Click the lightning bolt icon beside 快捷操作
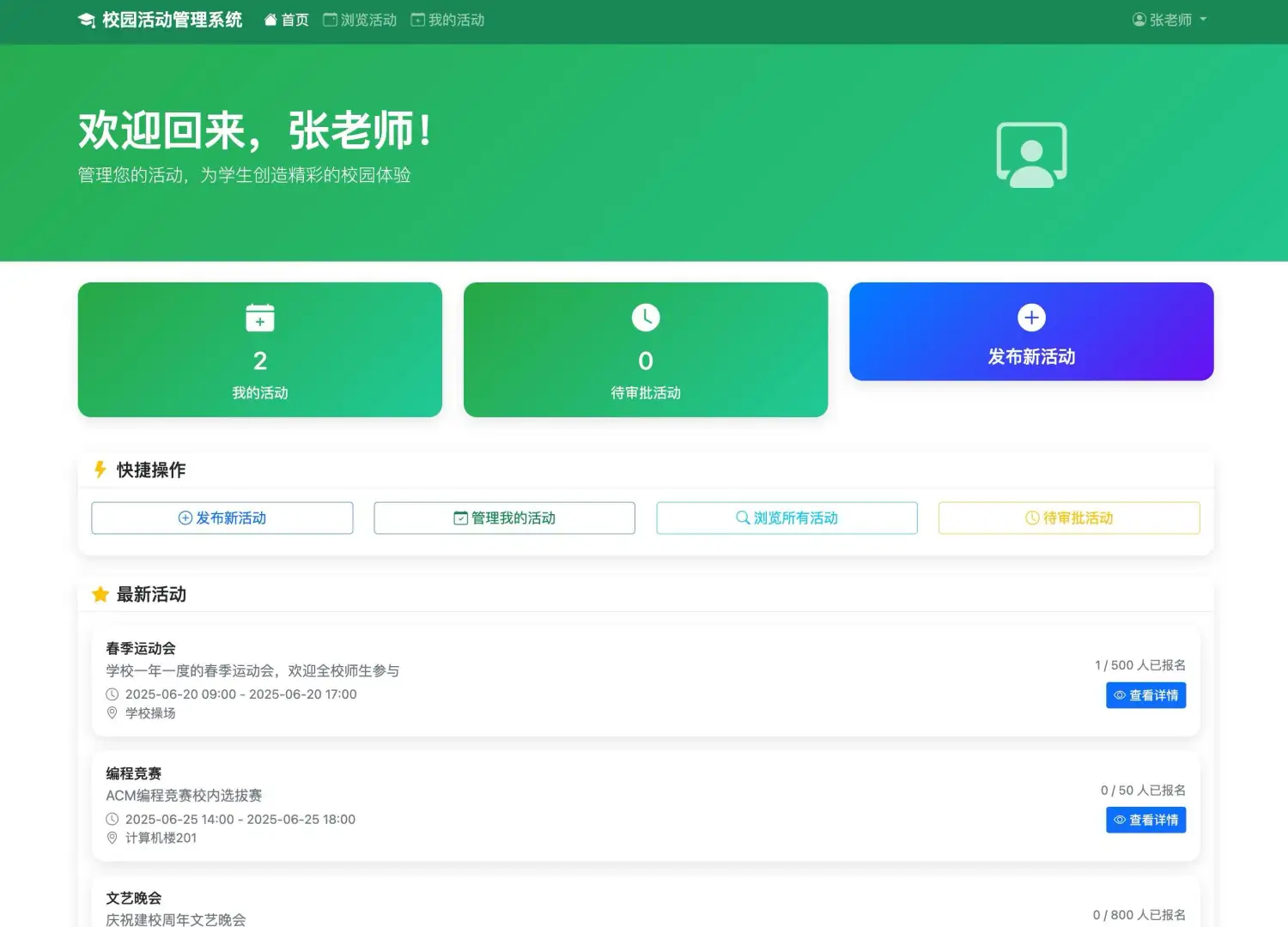The image size is (1288, 927). 100,470
